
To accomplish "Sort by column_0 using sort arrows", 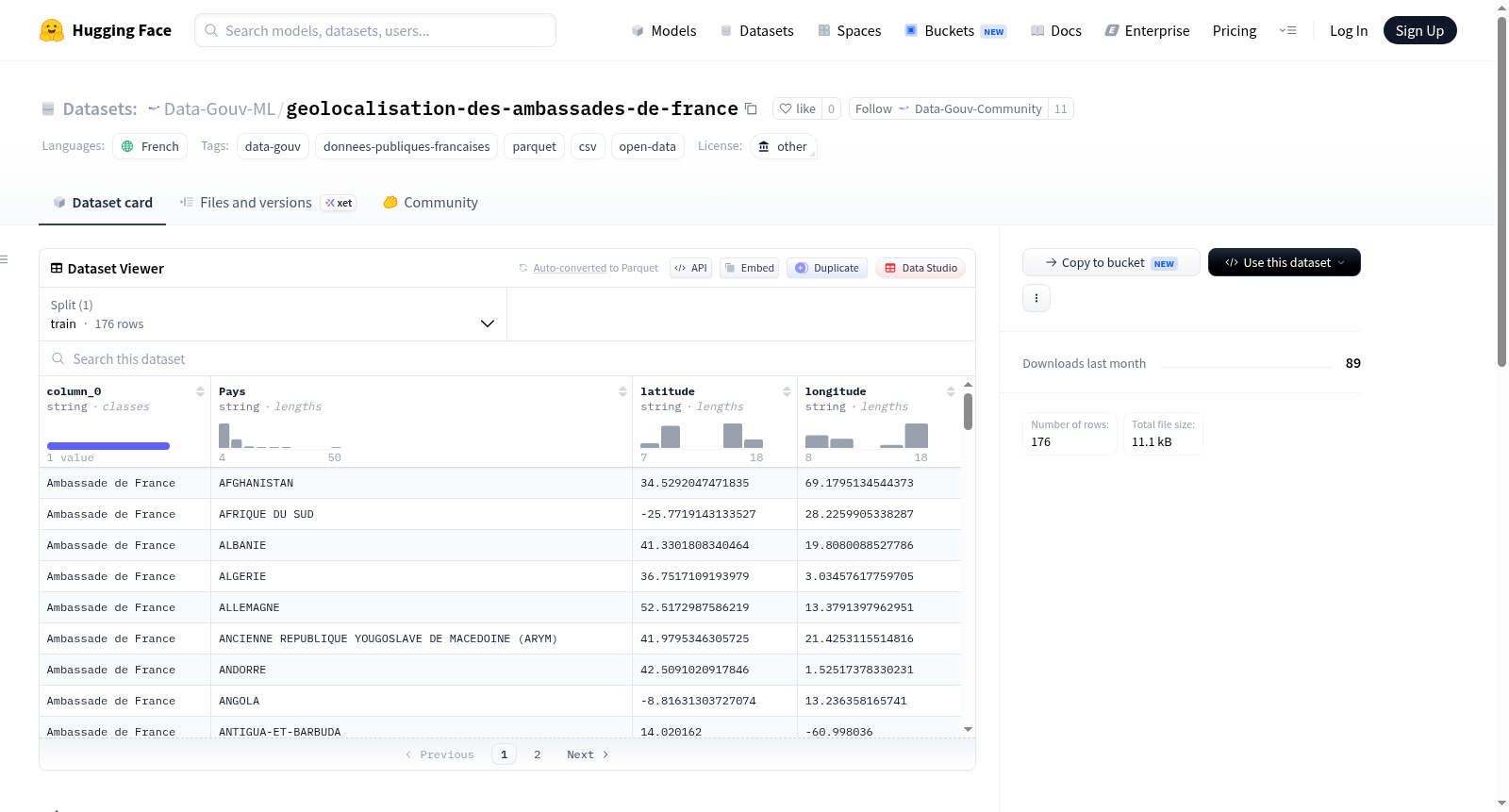I will pos(200,391).
